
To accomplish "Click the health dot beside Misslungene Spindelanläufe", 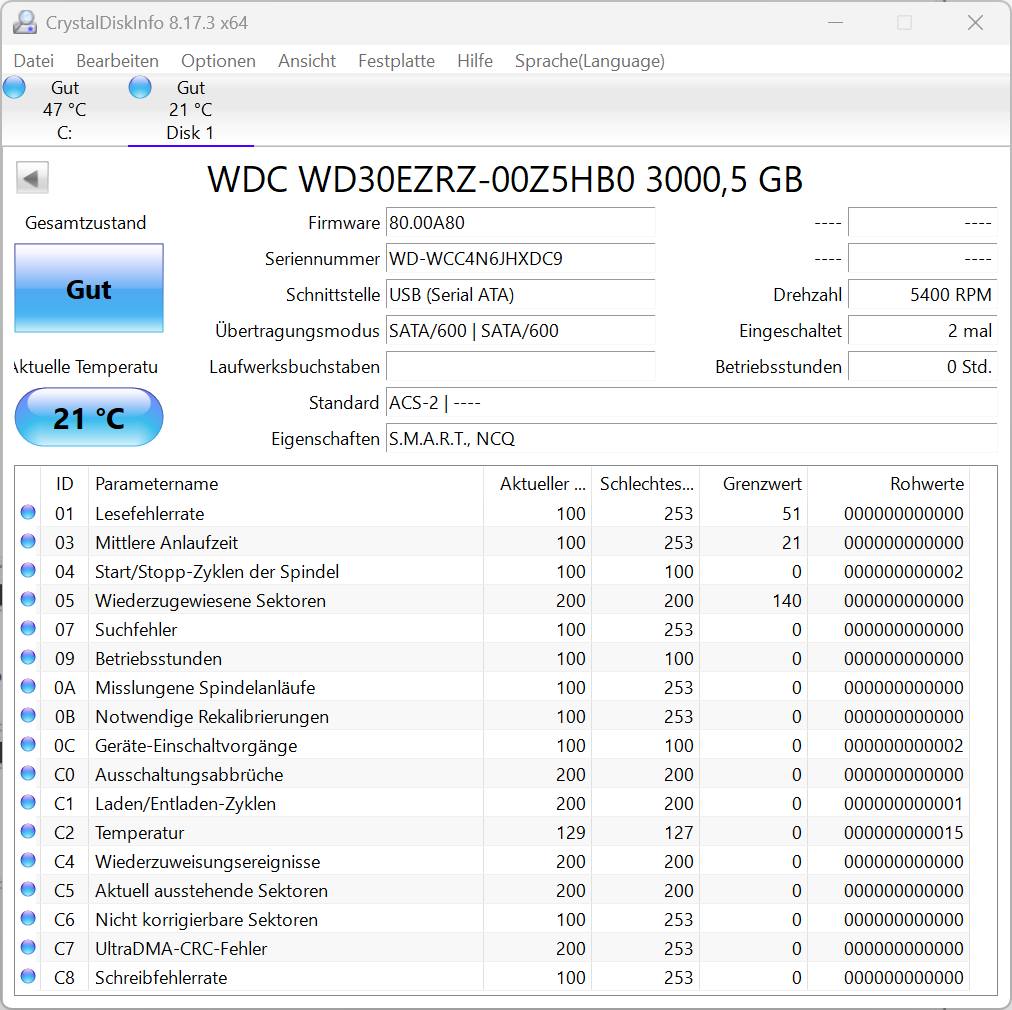I will 29,687.
